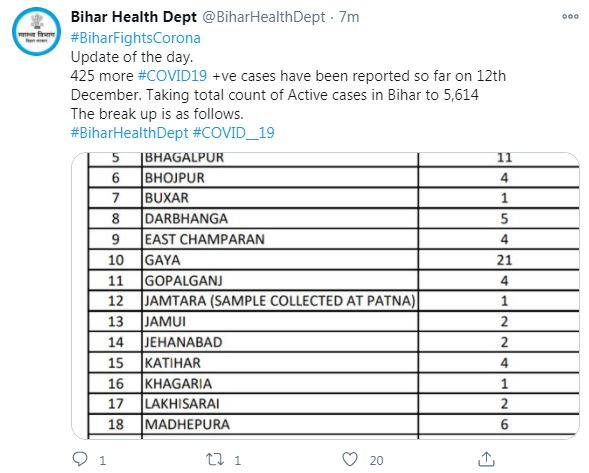This screenshot has width=589, height=473.
Task: Open Bihar Health Dept profile avatar
Action: [x=36, y=32]
